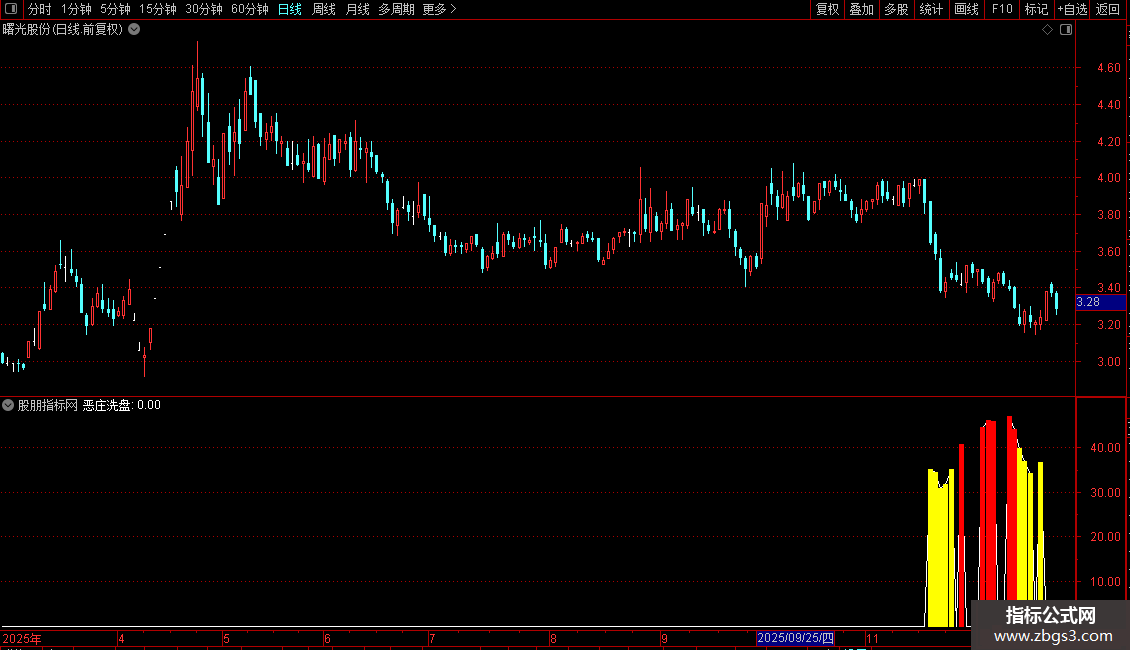
Task: Click month 7 on the time axis
Action: [x=432, y=638]
